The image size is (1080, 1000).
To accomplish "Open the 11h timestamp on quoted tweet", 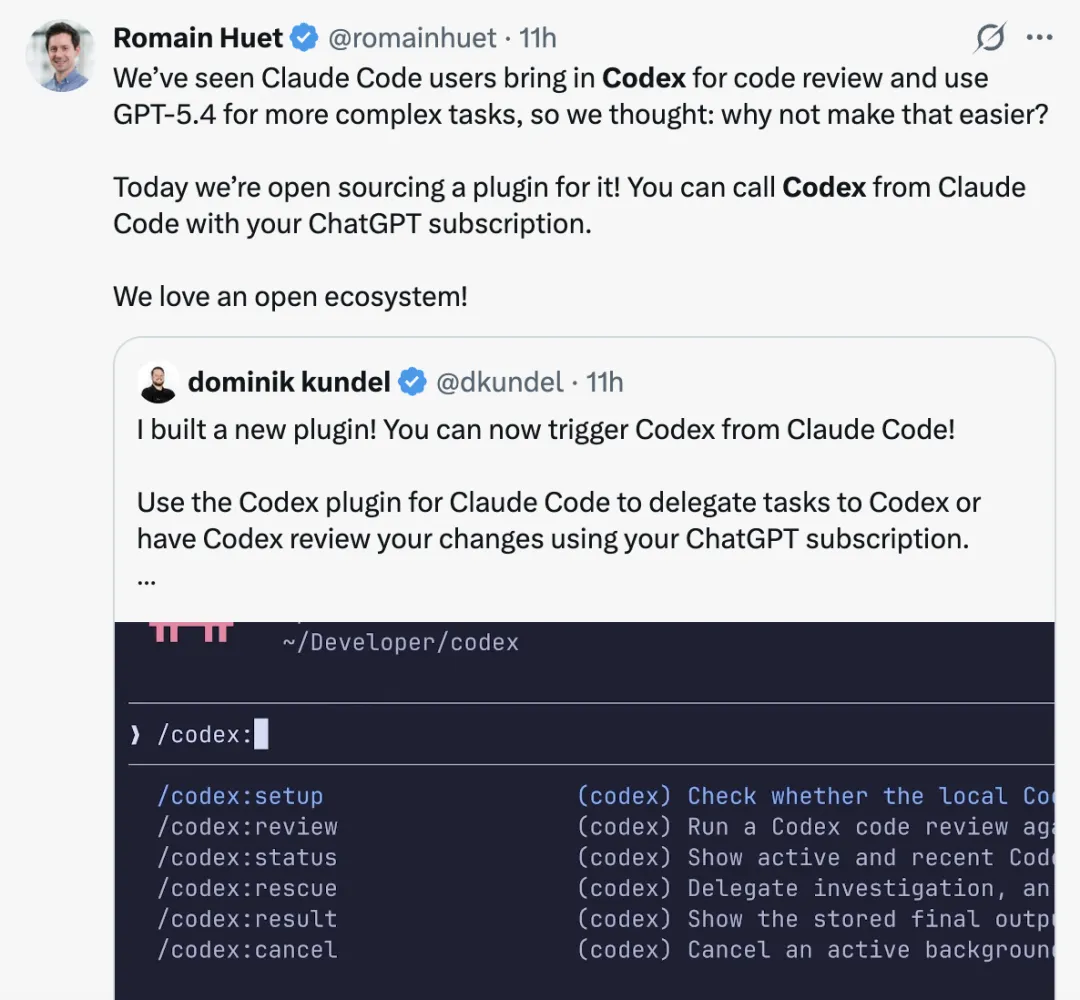I will tap(605, 382).
